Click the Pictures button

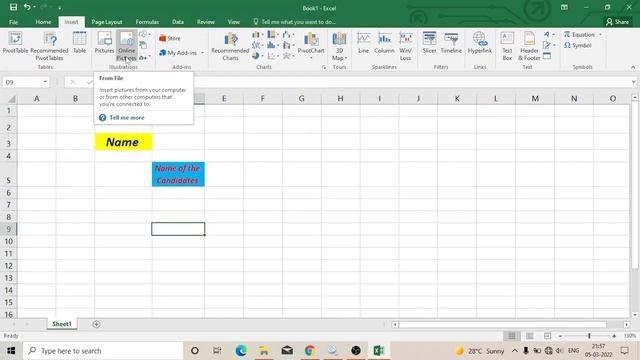pos(104,42)
